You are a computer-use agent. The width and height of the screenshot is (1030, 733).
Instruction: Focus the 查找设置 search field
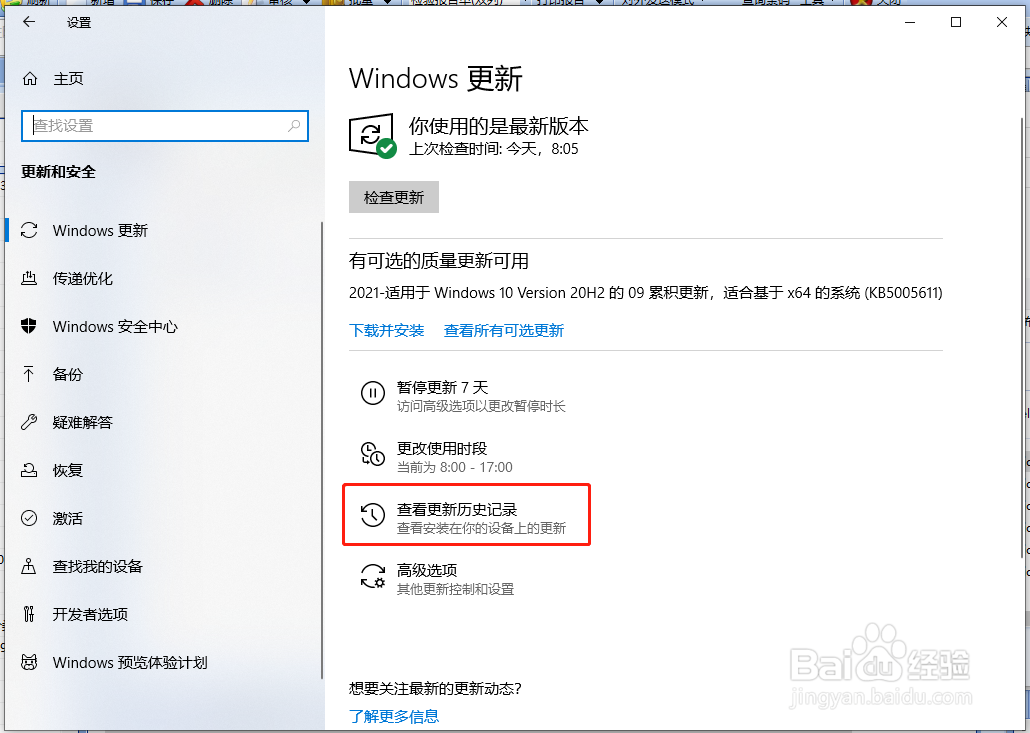click(x=165, y=125)
